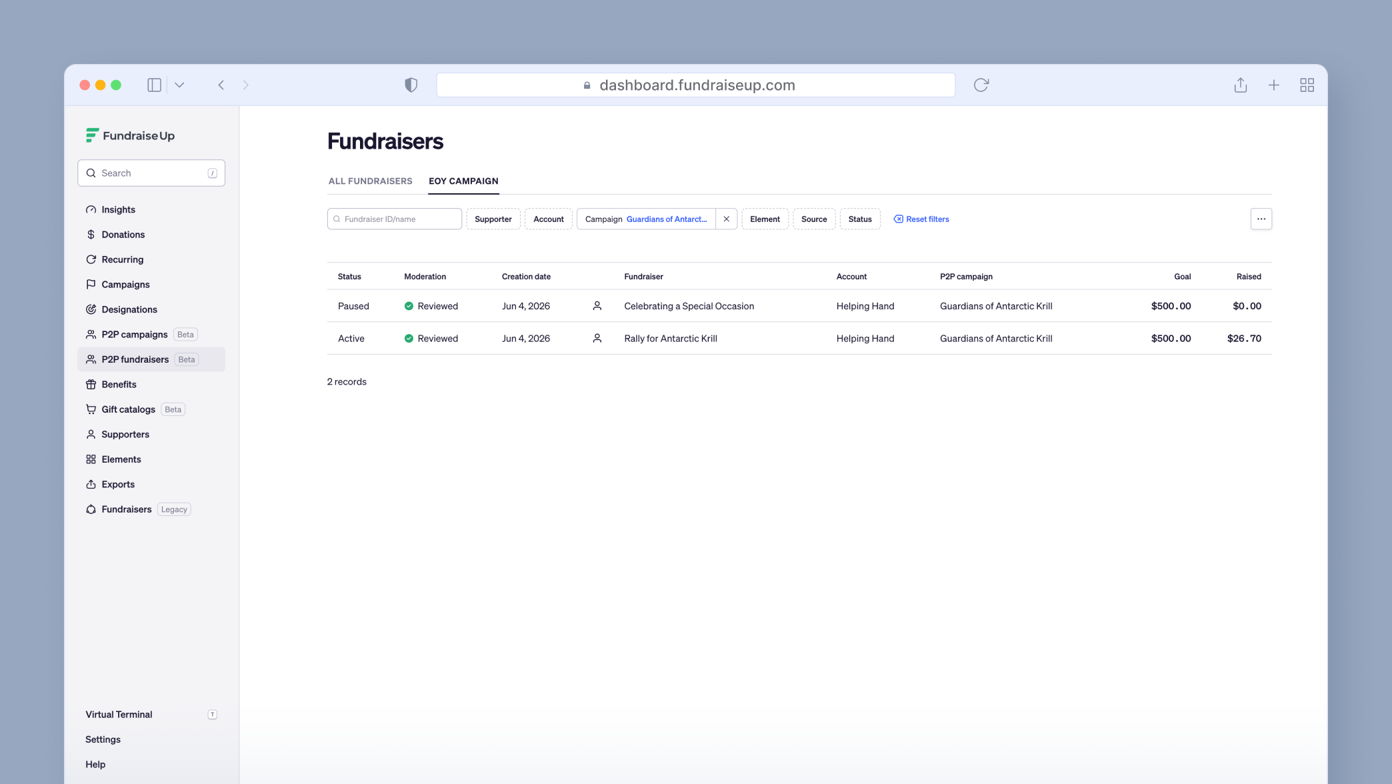The width and height of the screenshot is (1392, 784).
Task: Click the $0.00 raised amount
Action: click(x=1247, y=306)
